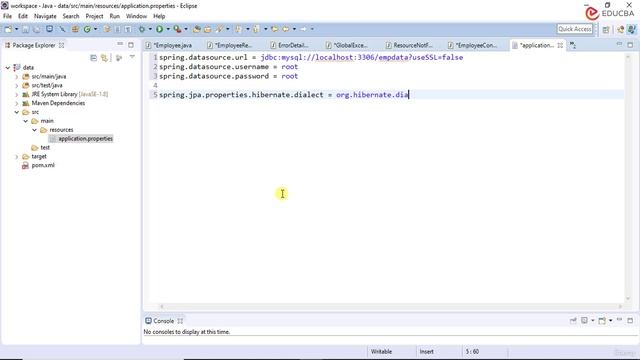Toggle Link with Editor in Package Explorer
Viewport: 640px width, 360px height.
point(104,58)
